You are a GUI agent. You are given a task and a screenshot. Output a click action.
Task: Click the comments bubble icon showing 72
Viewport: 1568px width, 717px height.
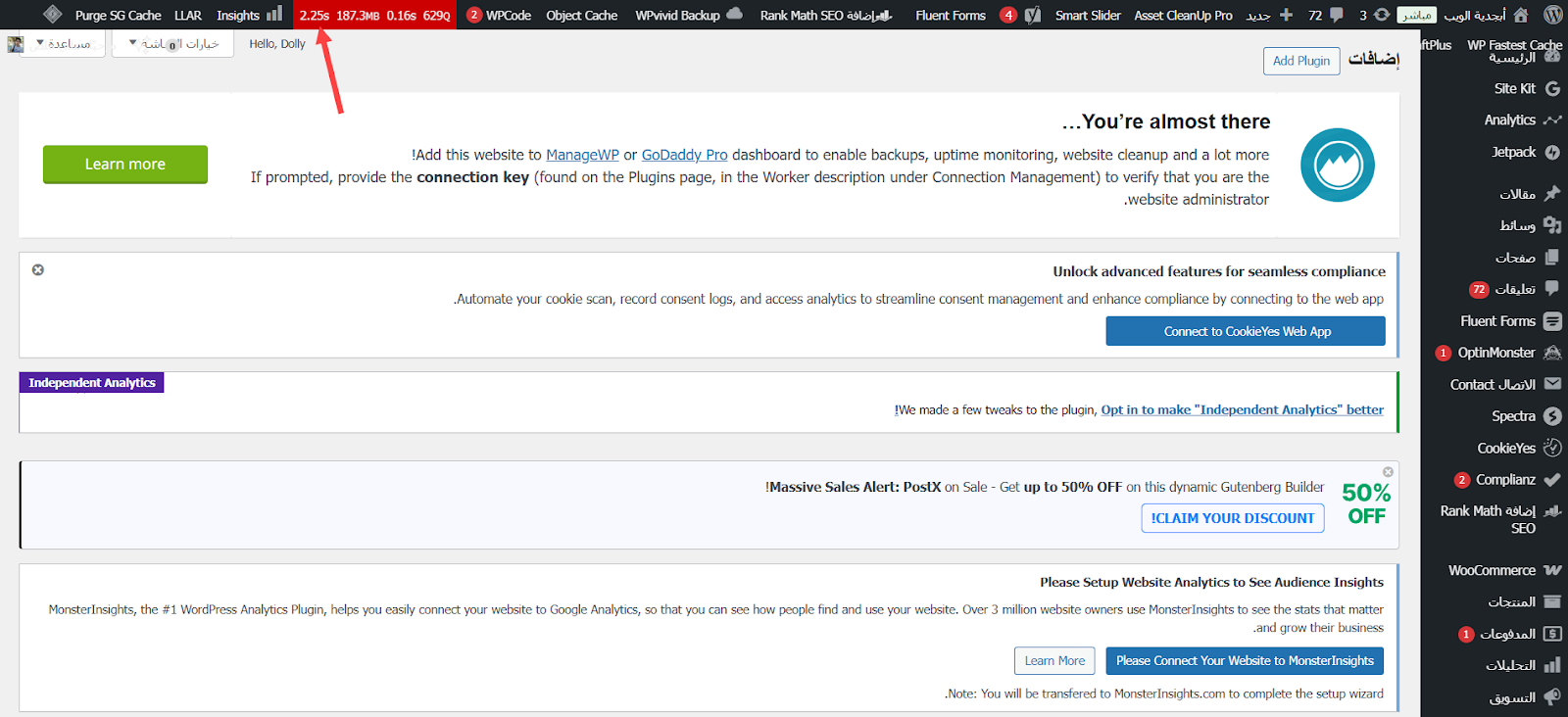click(x=1326, y=15)
